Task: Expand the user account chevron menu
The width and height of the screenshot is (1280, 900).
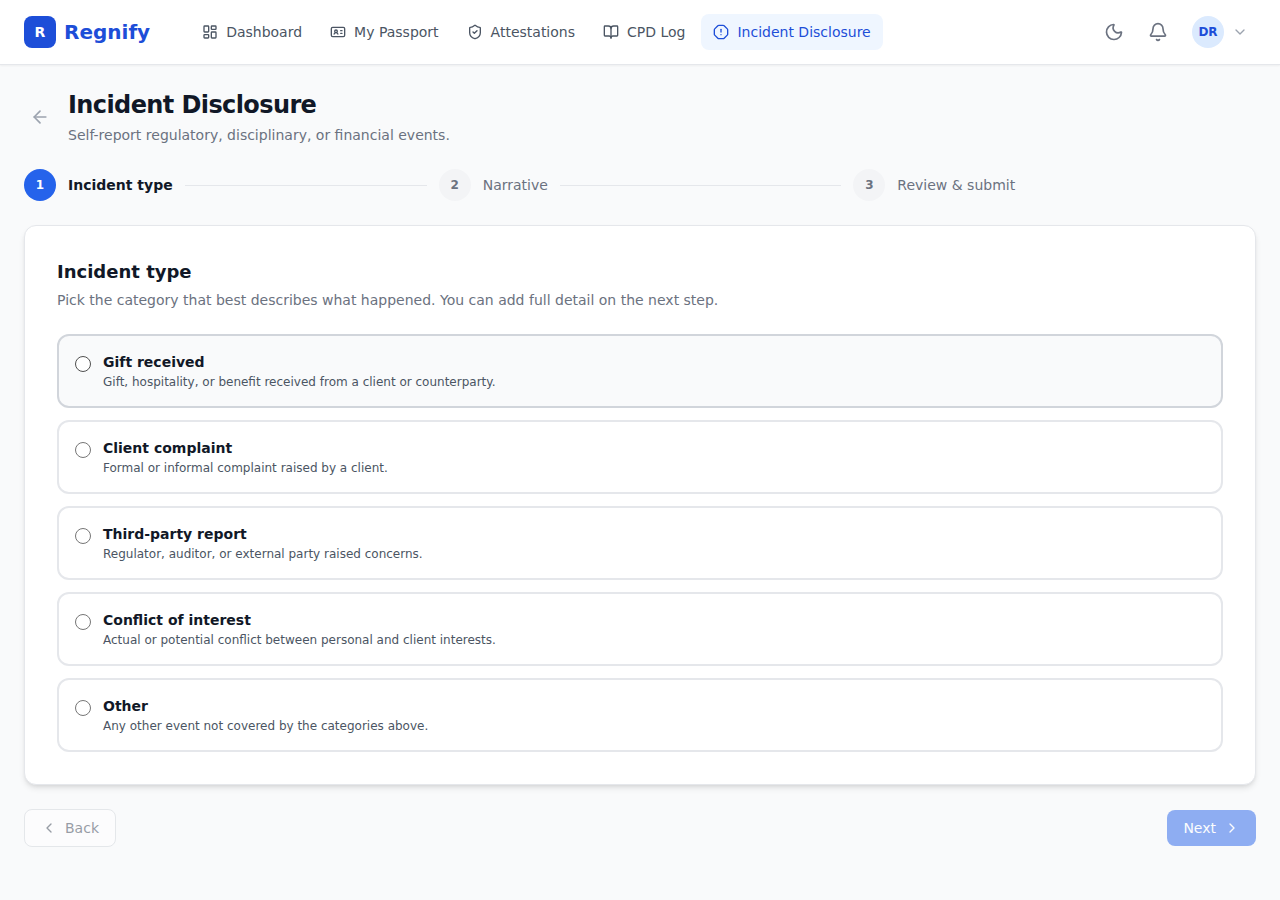Action: click(1240, 32)
